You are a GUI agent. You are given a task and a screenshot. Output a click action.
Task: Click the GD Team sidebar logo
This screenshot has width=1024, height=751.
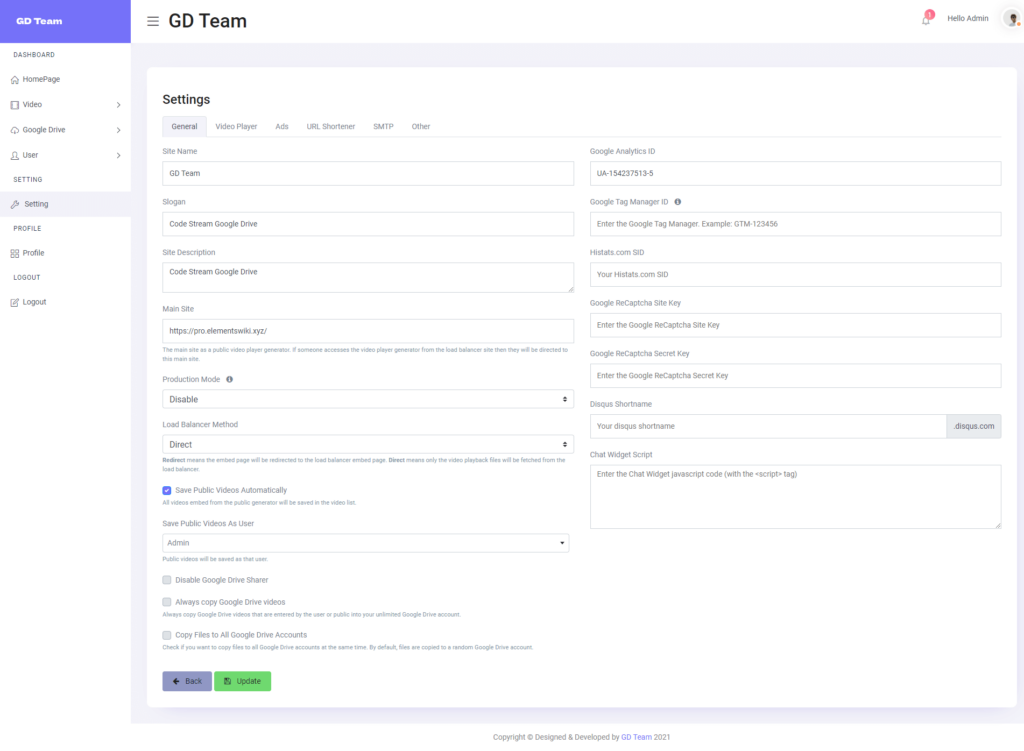39,21
